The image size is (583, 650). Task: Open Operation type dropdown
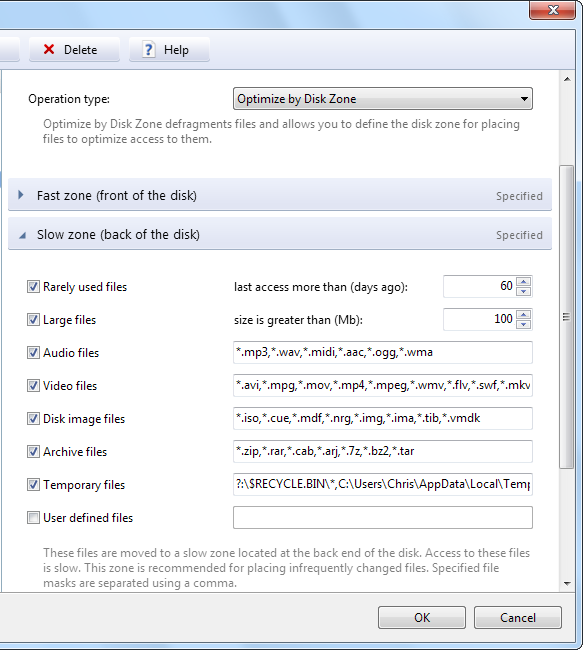click(x=383, y=99)
